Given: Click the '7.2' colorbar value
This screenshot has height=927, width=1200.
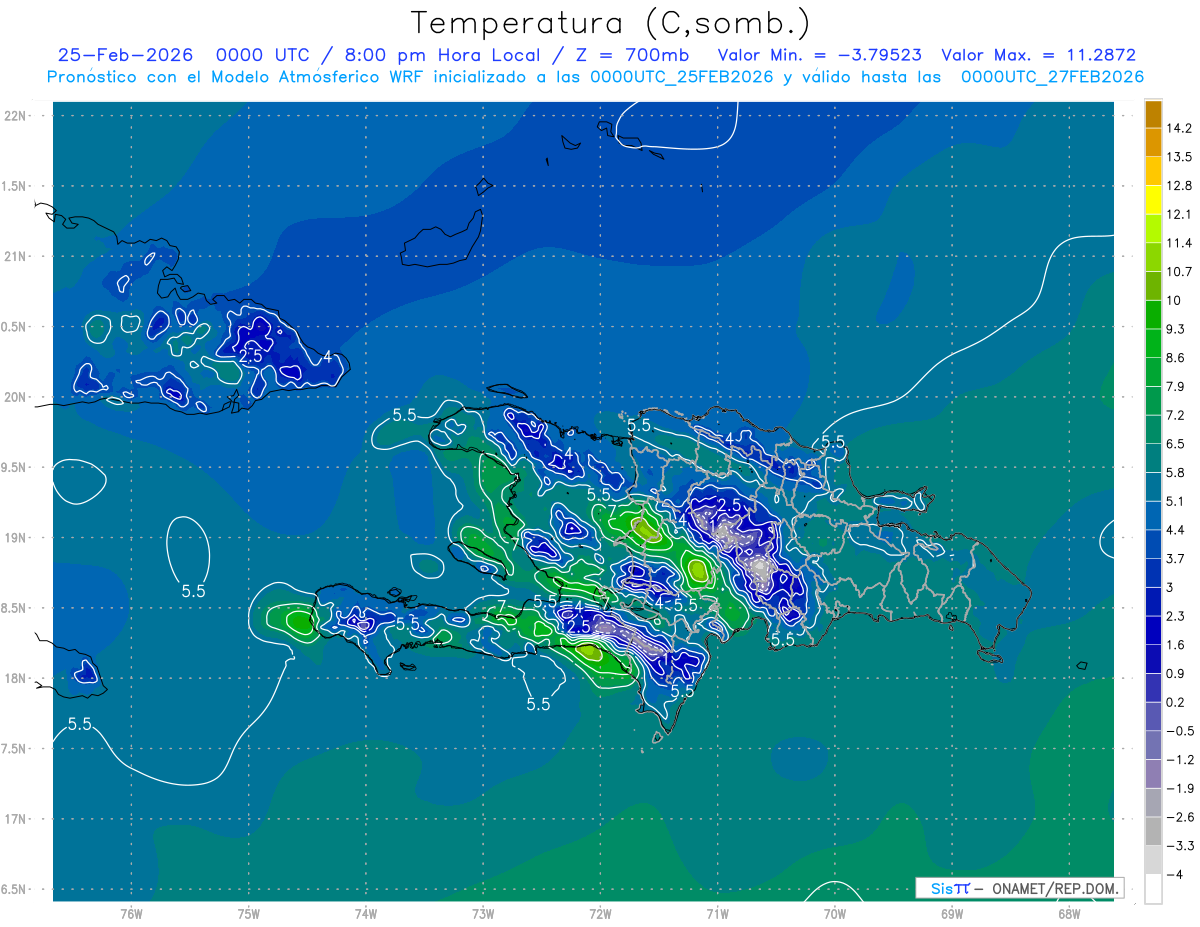Looking at the screenshot, I should click(x=1176, y=415).
